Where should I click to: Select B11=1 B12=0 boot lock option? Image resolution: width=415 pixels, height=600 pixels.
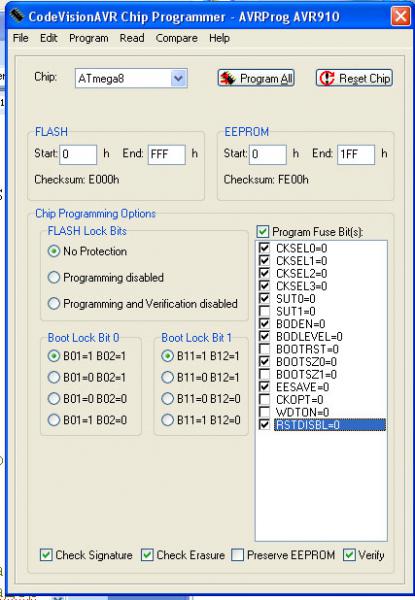(x=168, y=420)
